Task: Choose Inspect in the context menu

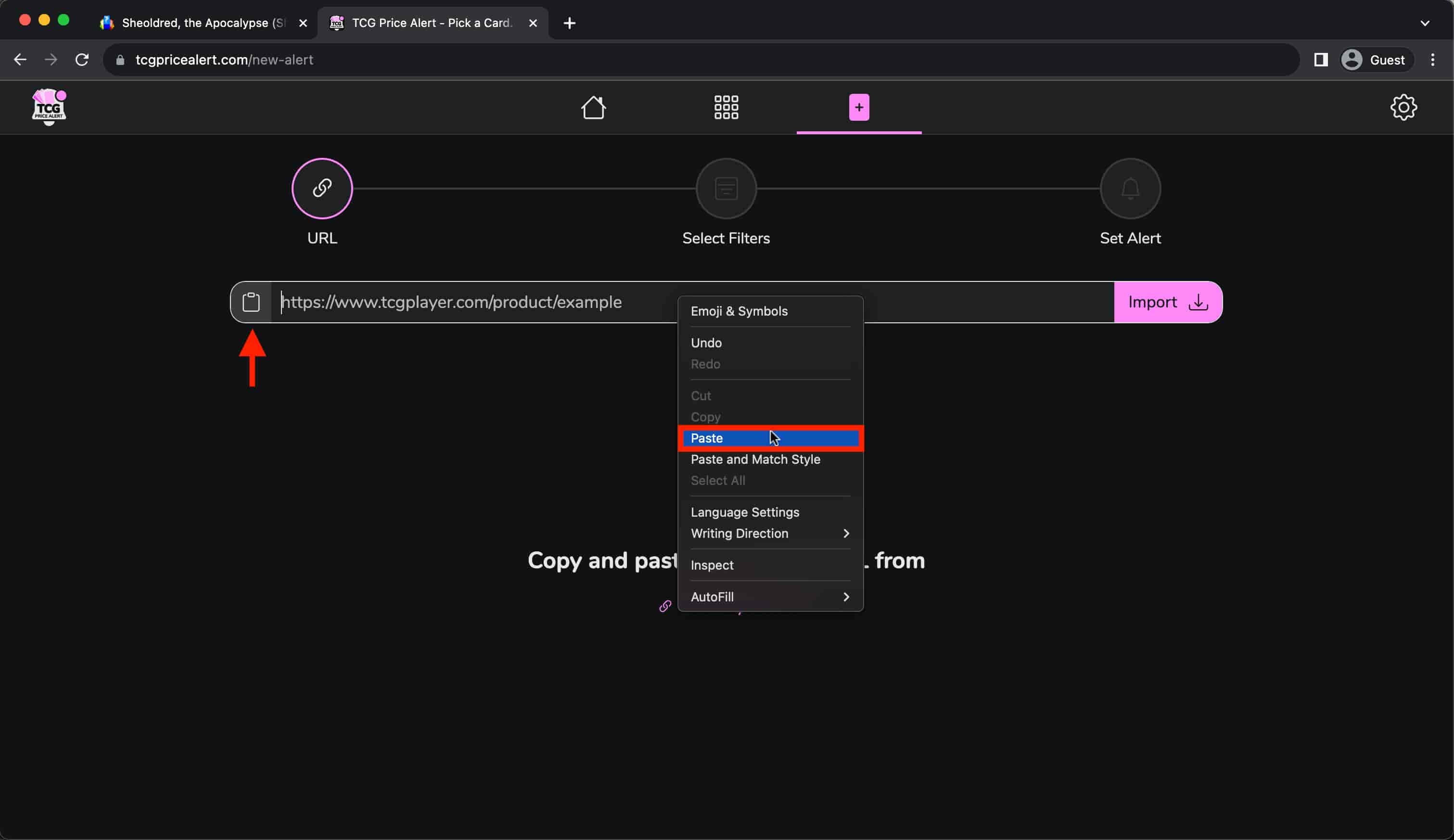Action: click(770, 566)
